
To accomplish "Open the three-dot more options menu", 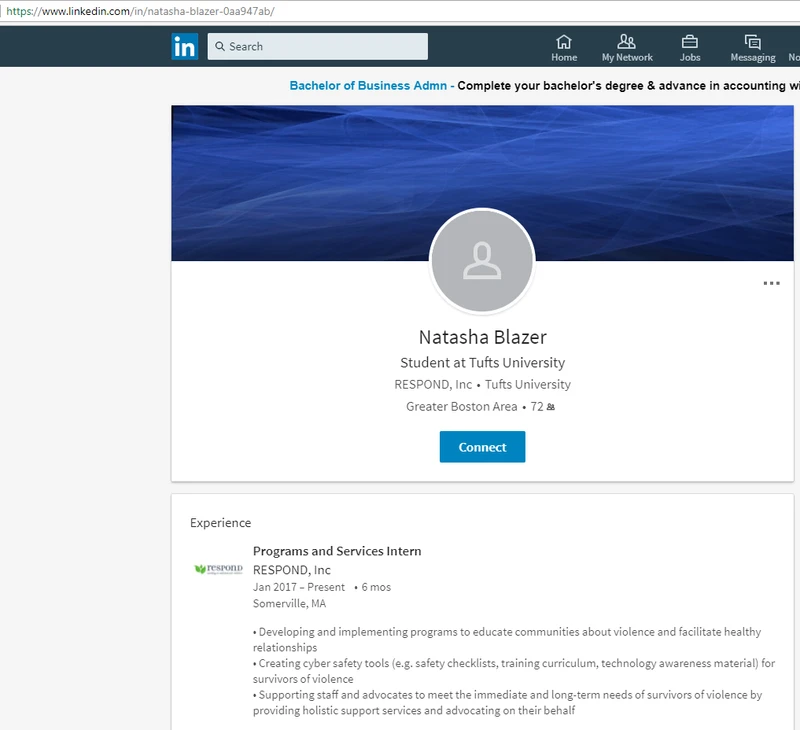I will (x=771, y=283).
